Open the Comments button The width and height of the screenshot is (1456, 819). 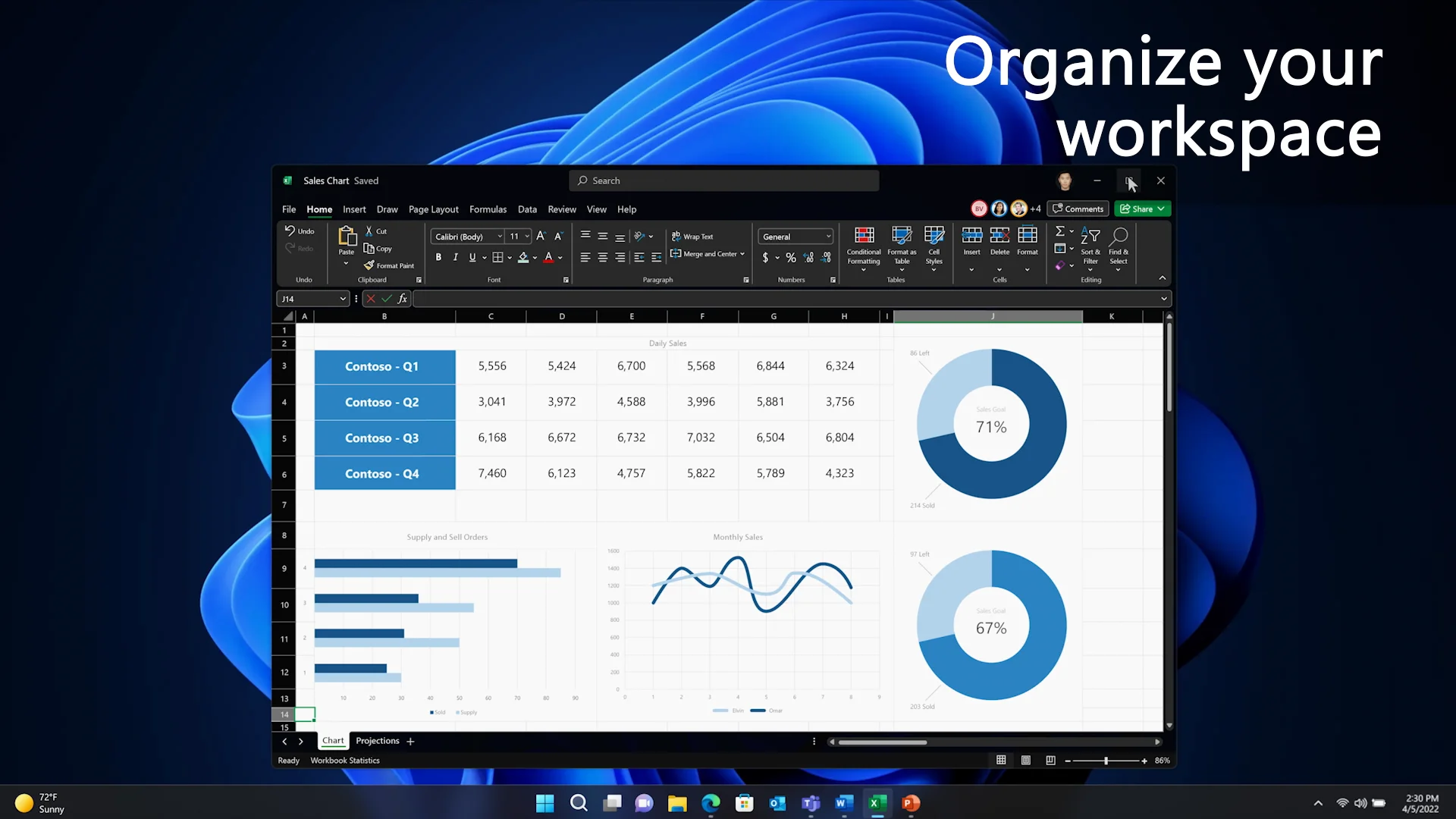[x=1078, y=209]
